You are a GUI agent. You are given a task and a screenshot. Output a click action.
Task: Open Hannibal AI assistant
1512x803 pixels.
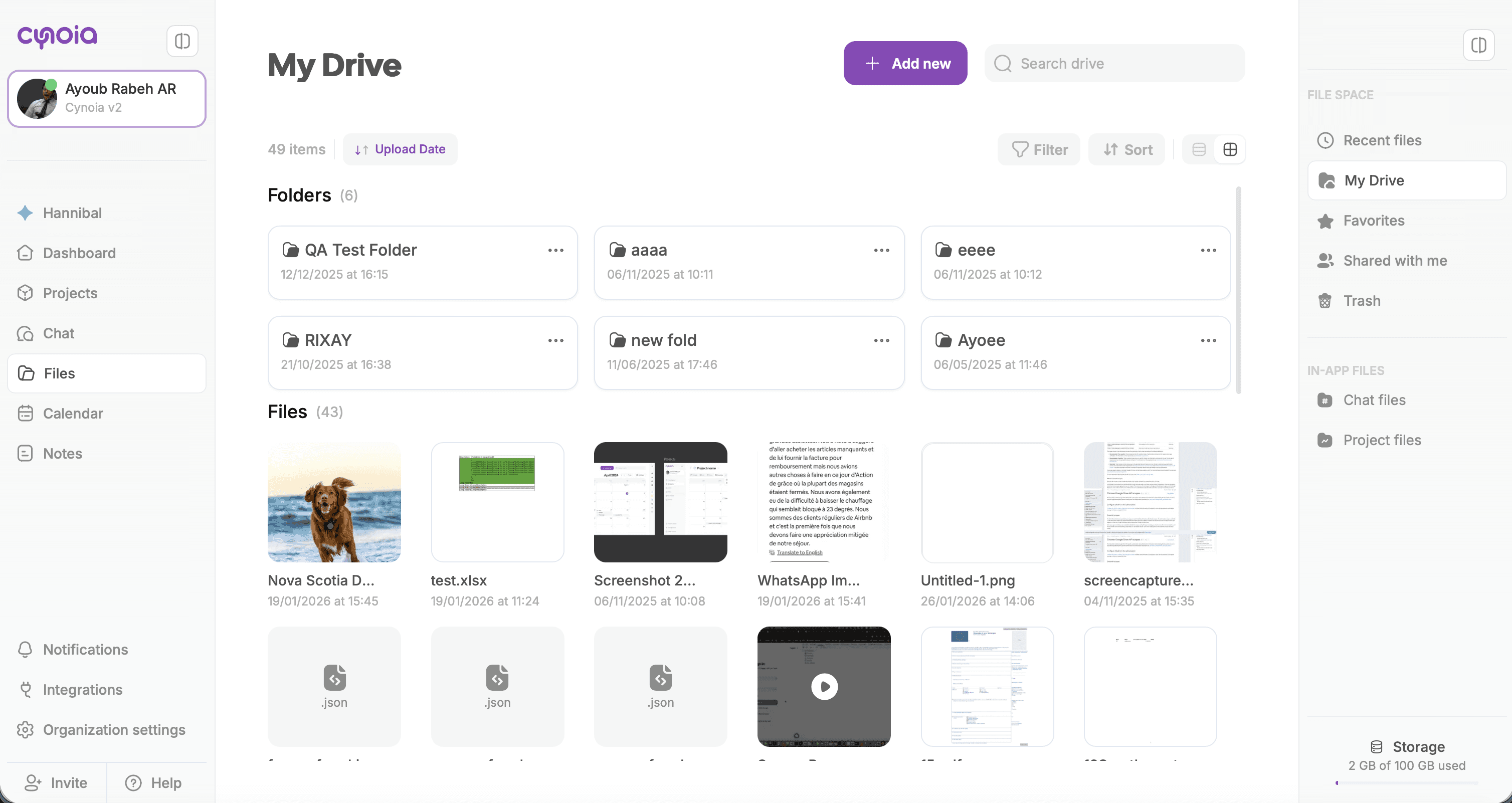(72, 213)
